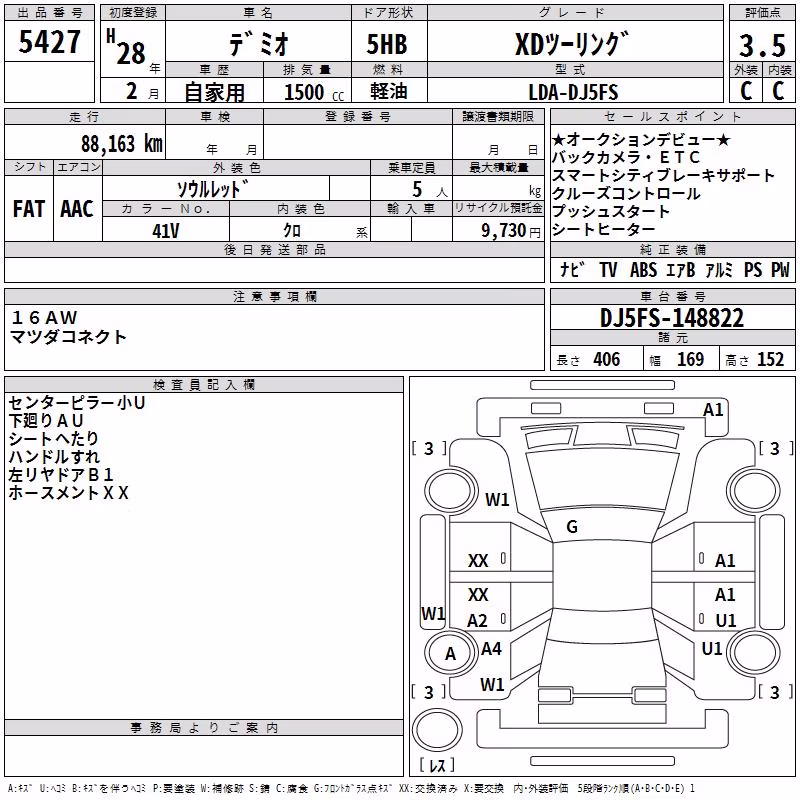Click the A2 mark on the diagram

click(477, 621)
